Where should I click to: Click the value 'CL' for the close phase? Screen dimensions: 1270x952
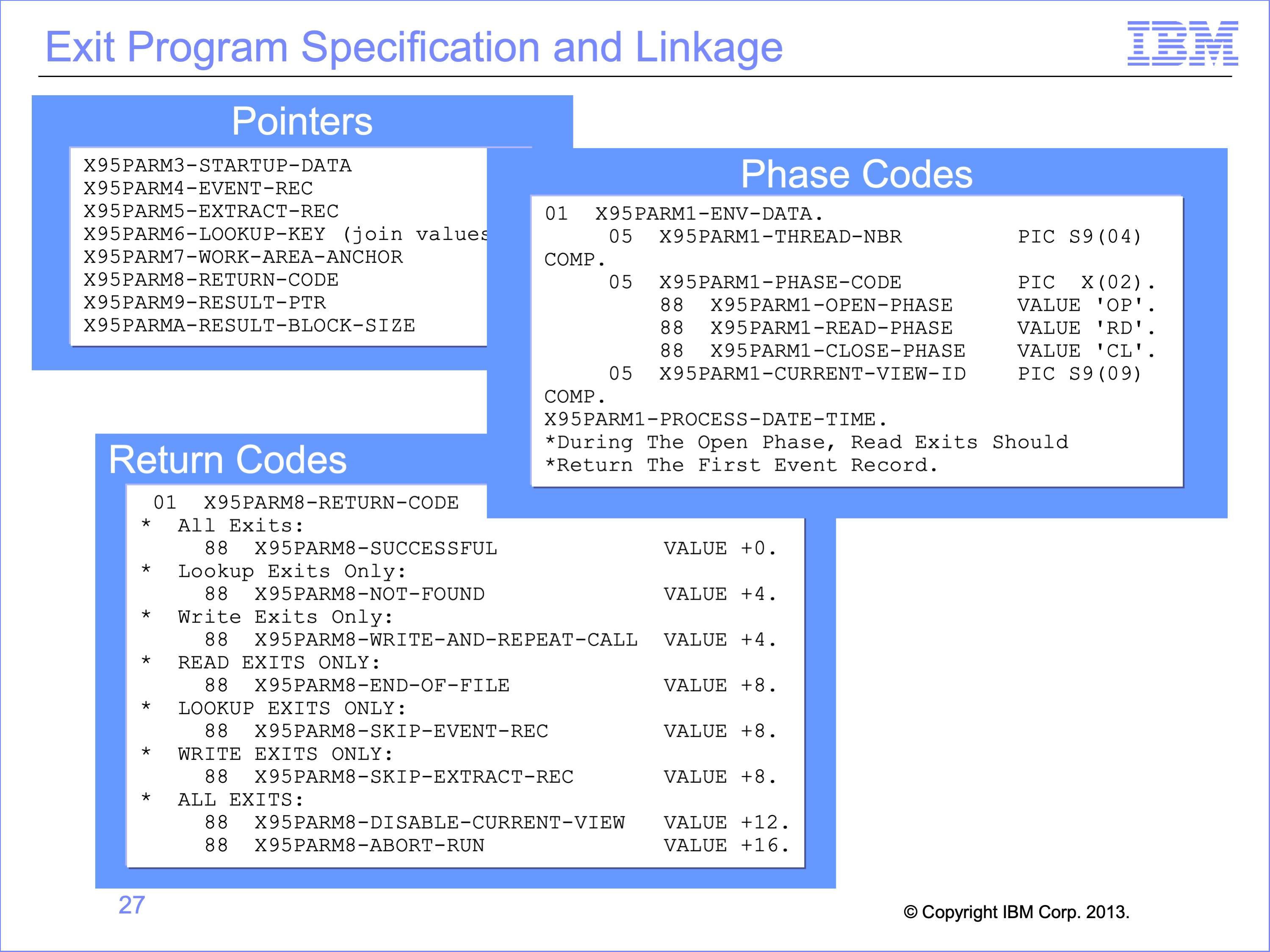(1120, 351)
